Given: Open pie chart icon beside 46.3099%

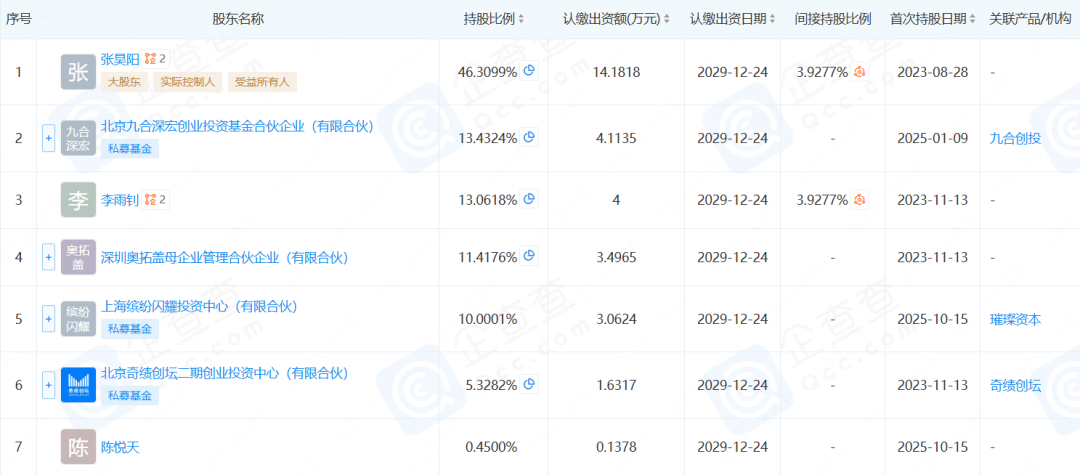Looking at the screenshot, I should [x=529, y=70].
